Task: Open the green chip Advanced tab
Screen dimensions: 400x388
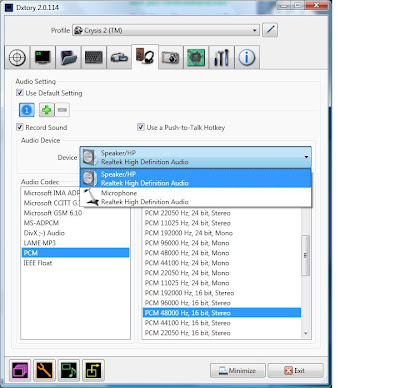Action: [196, 58]
